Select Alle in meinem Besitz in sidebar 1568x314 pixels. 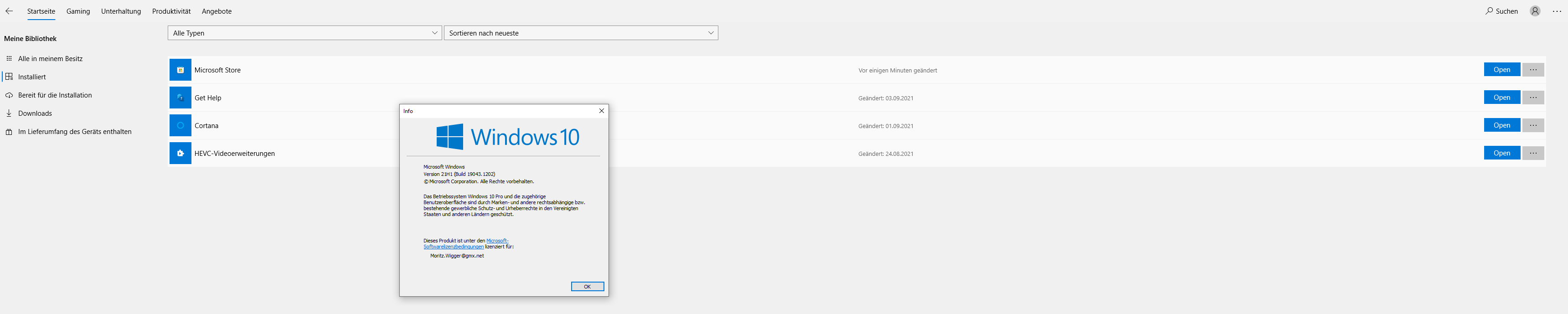point(50,58)
